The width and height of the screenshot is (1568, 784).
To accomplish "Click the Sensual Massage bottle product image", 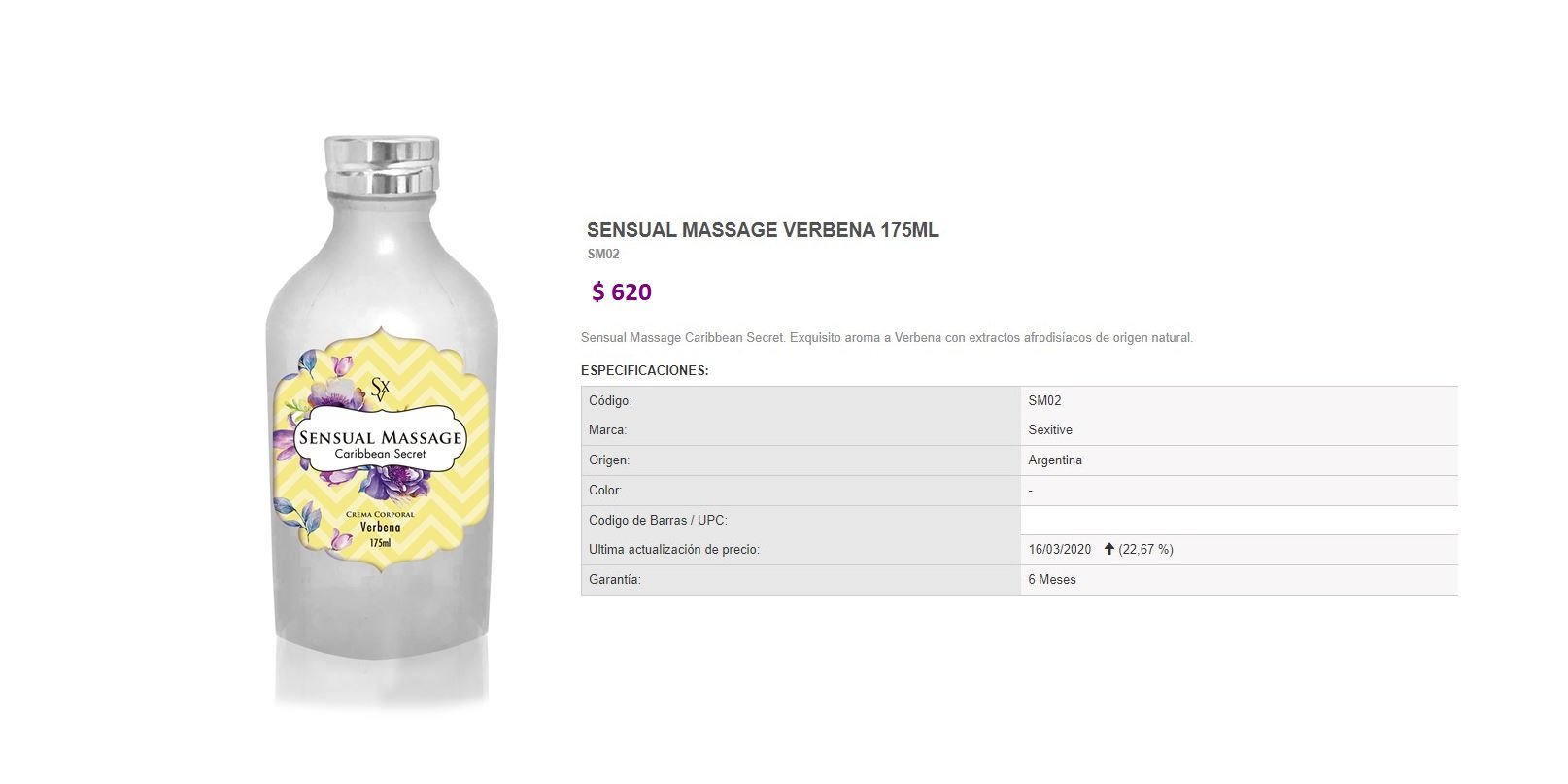I will pyautogui.click(x=382, y=423).
